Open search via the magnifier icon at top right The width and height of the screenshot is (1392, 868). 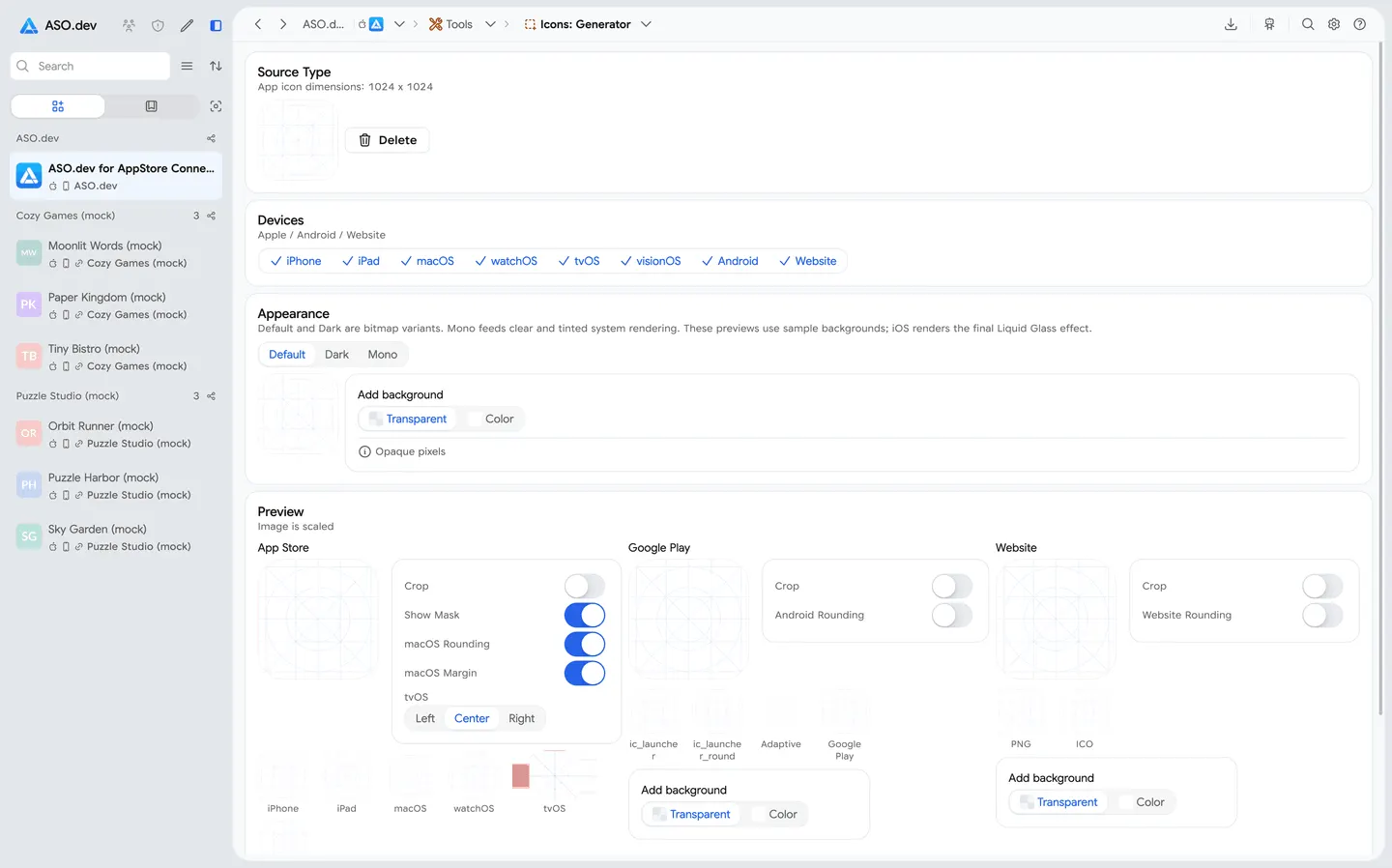tap(1308, 24)
